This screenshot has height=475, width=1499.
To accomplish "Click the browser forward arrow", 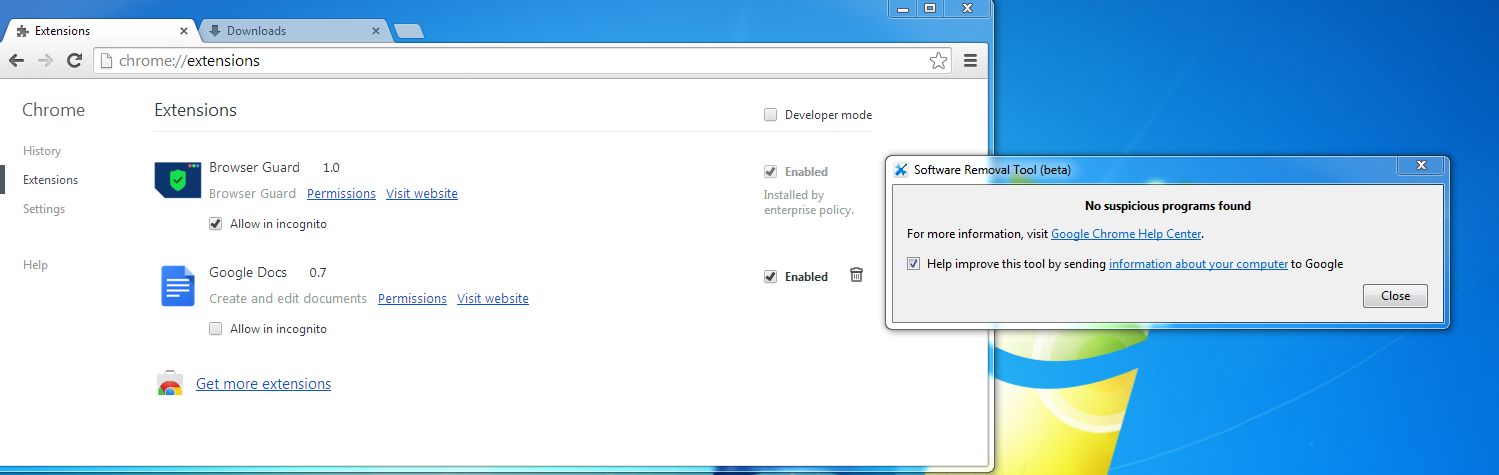I will click(x=45, y=61).
